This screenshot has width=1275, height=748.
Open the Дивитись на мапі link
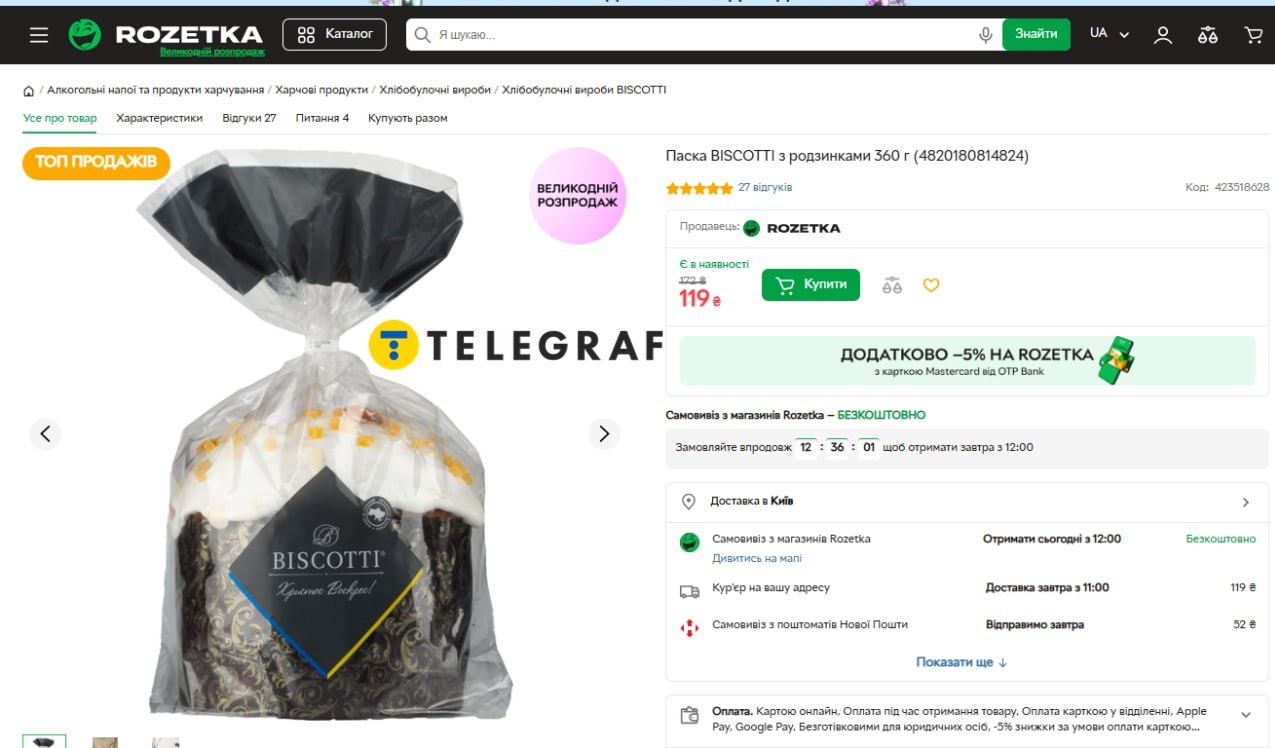[x=757, y=558]
